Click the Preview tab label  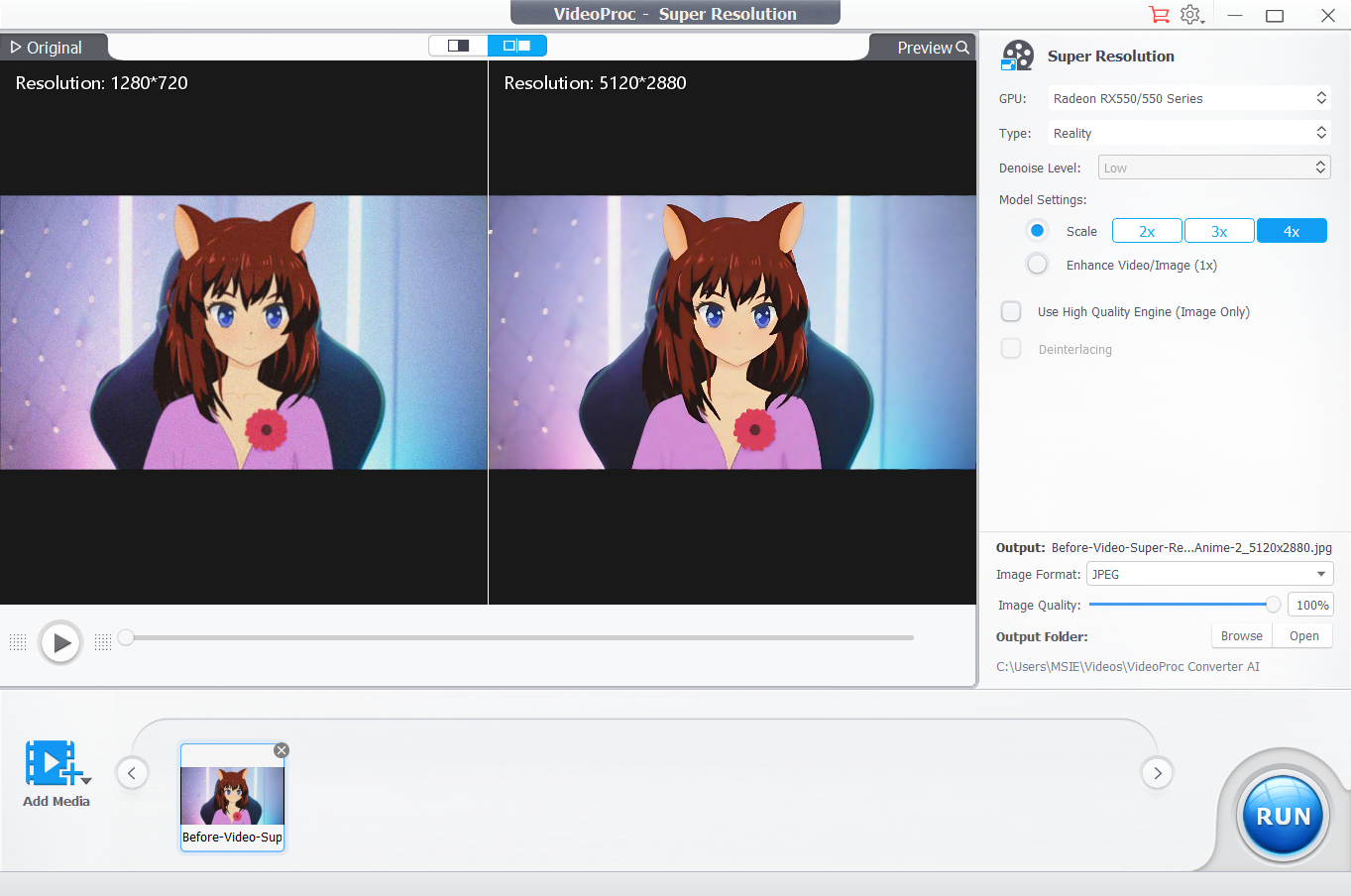925,48
